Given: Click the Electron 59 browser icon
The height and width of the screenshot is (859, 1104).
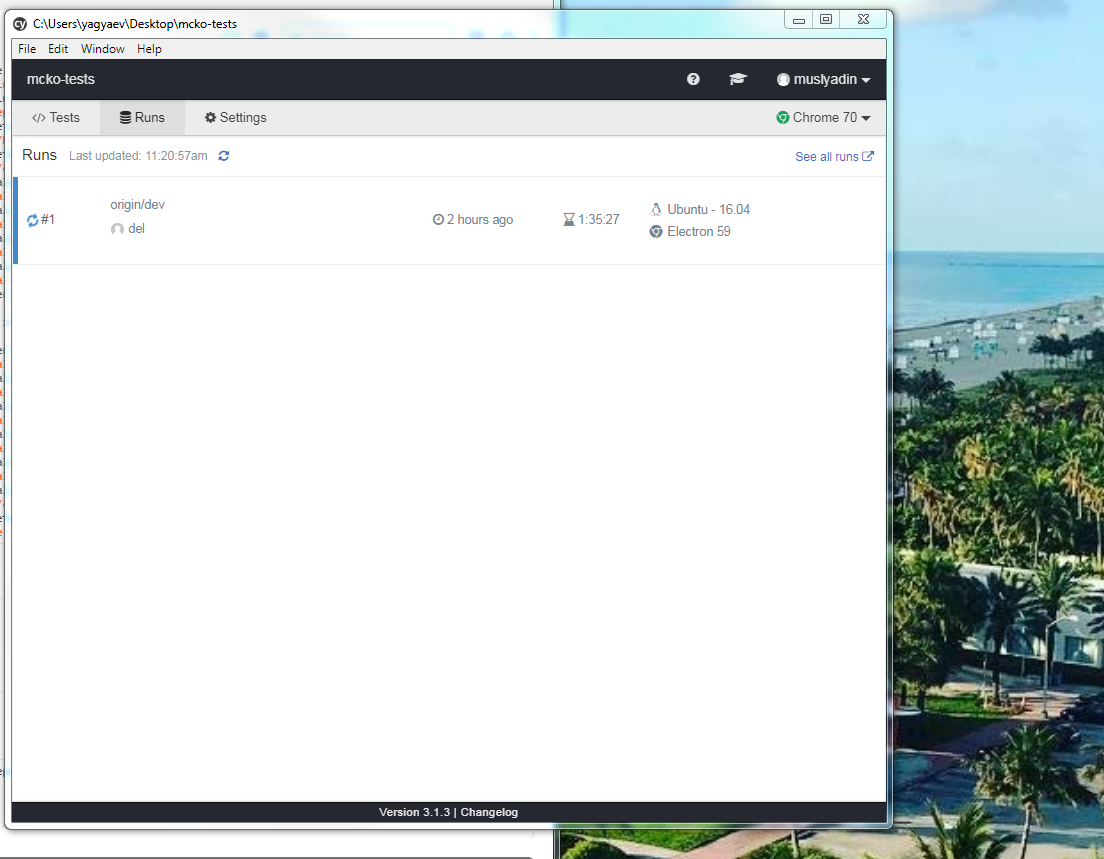Looking at the screenshot, I should [655, 231].
